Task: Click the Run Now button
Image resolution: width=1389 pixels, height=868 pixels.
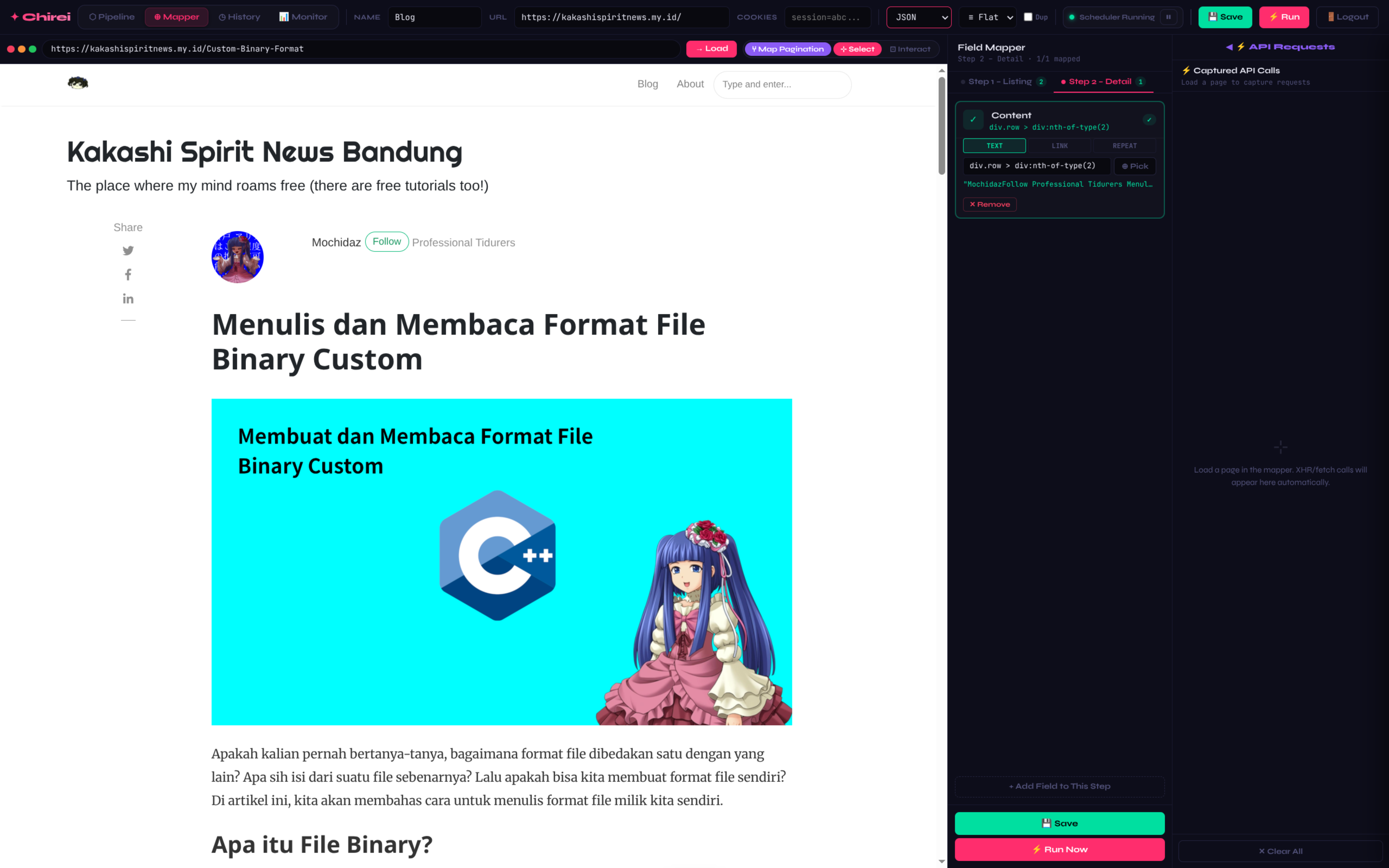Action: pyautogui.click(x=1059, y=849)
